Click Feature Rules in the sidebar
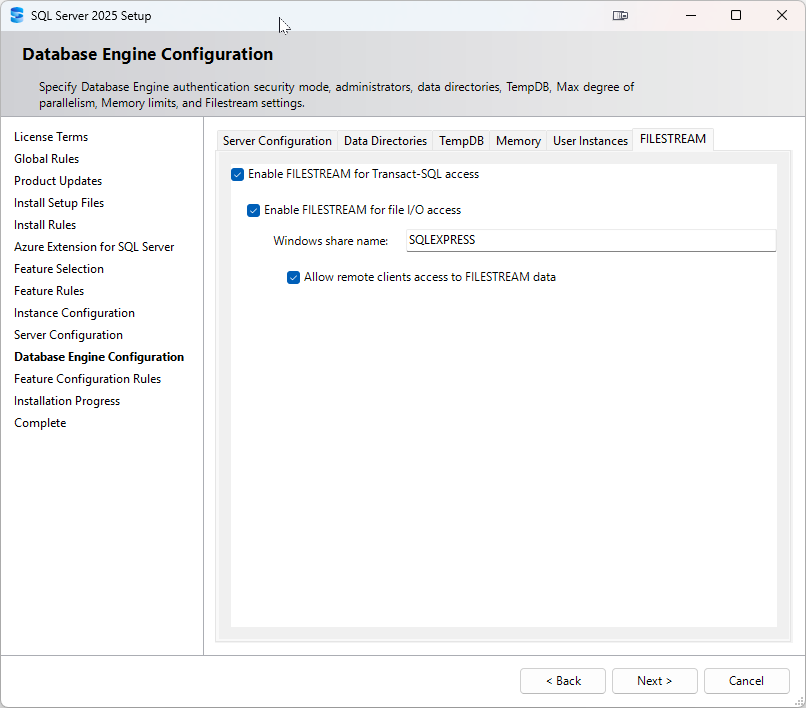 (x=49, y=291)
